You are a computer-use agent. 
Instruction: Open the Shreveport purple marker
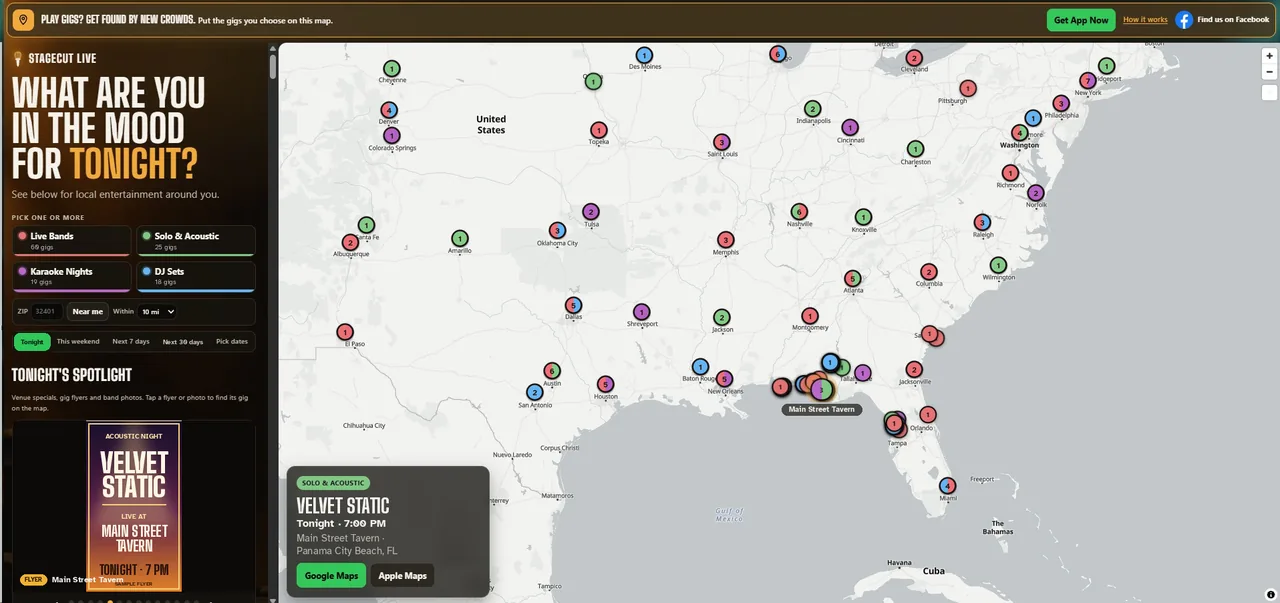click(642, 312)
